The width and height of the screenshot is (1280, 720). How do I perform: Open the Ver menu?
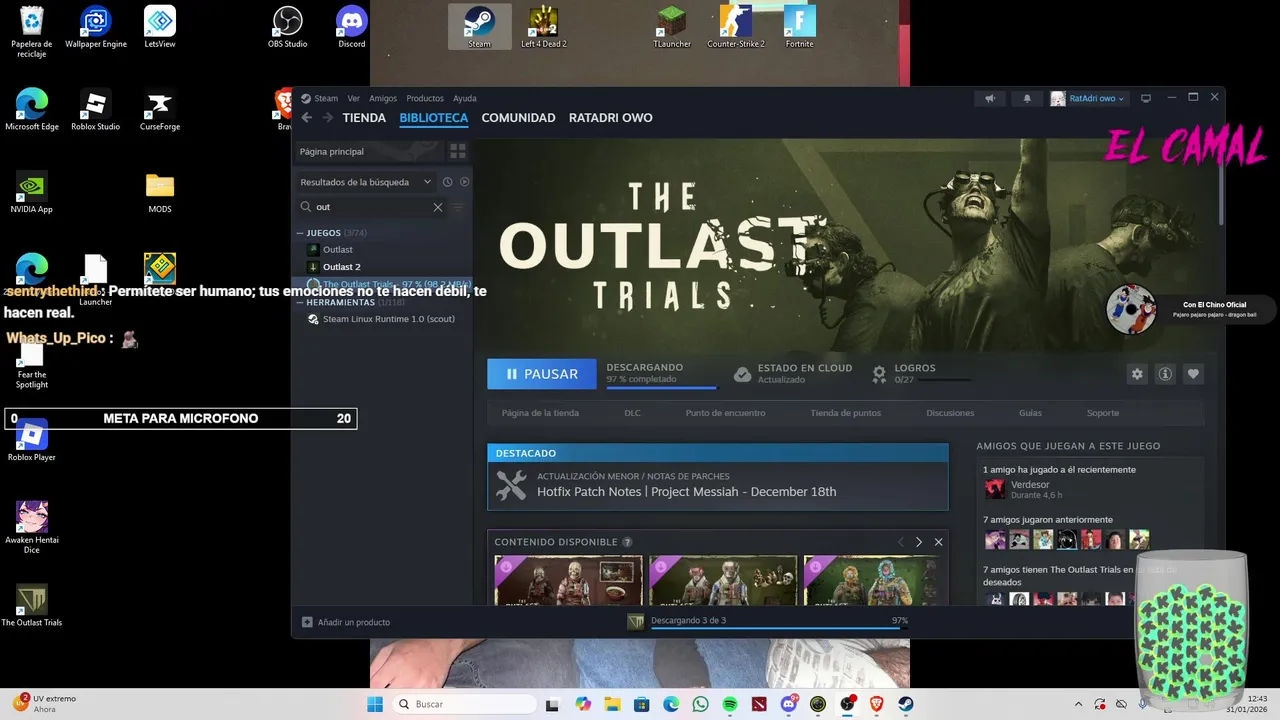pos(354,98)
